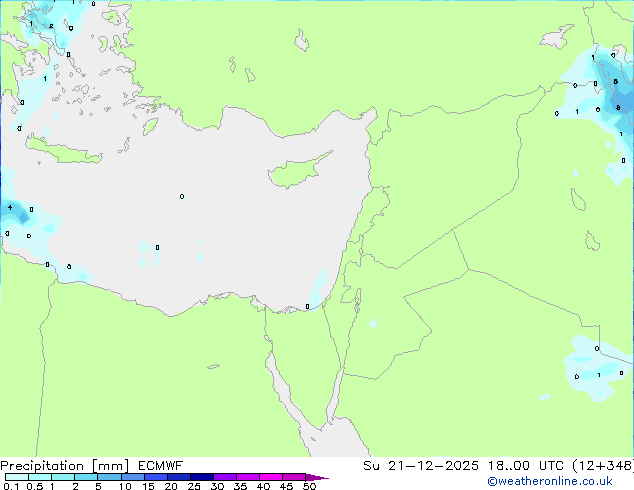Pick the 15–20 mm legend color swatch
The width and height of the screenshot is (634, 490).
click(x=156, y=477)
